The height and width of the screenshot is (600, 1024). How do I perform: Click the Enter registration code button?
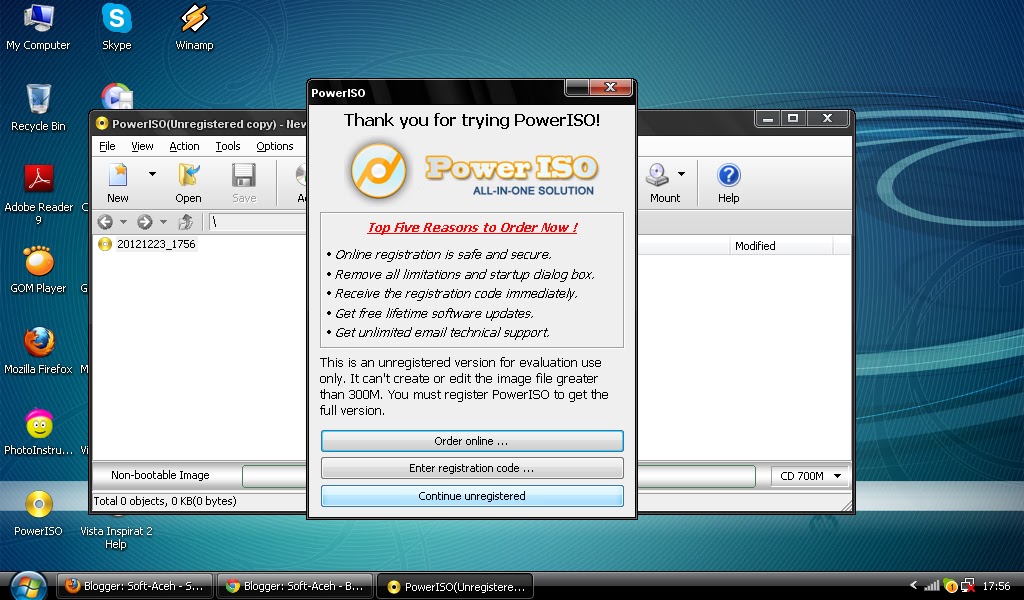point(471,468)
